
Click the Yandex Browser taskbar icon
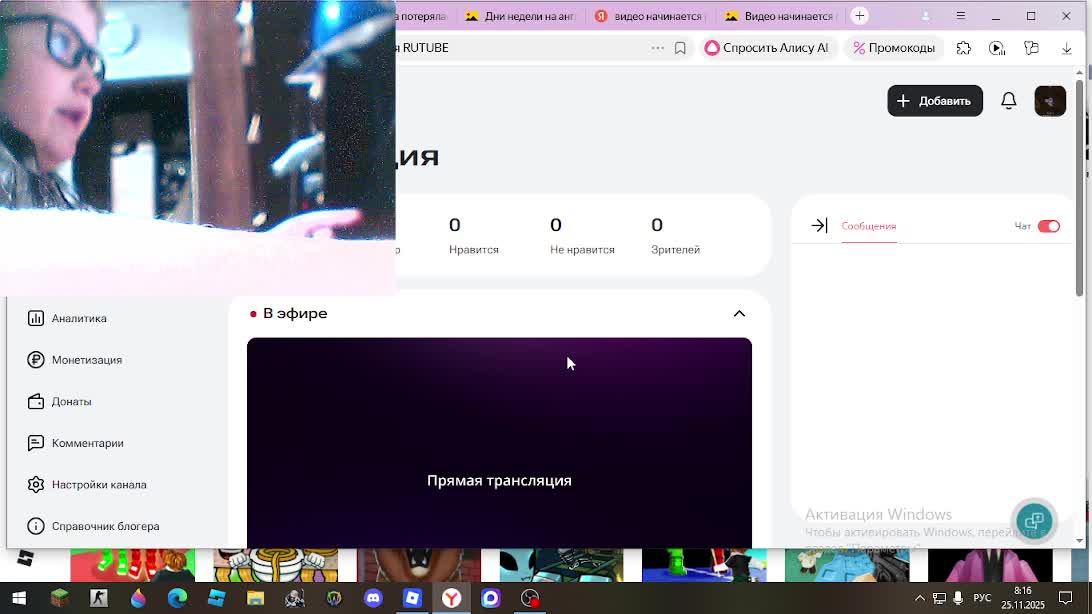pos(451,598)
